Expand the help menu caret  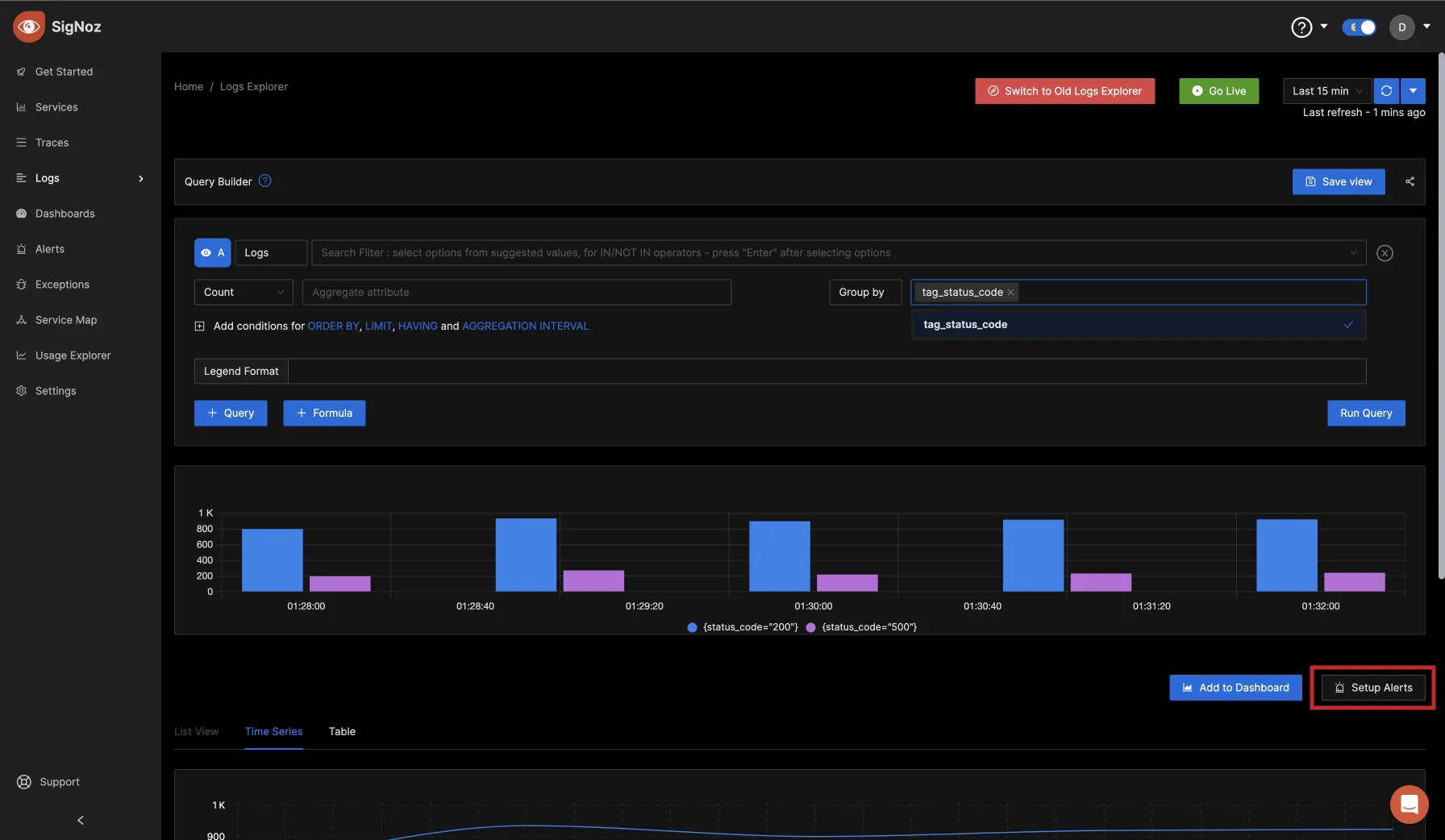1323,27
